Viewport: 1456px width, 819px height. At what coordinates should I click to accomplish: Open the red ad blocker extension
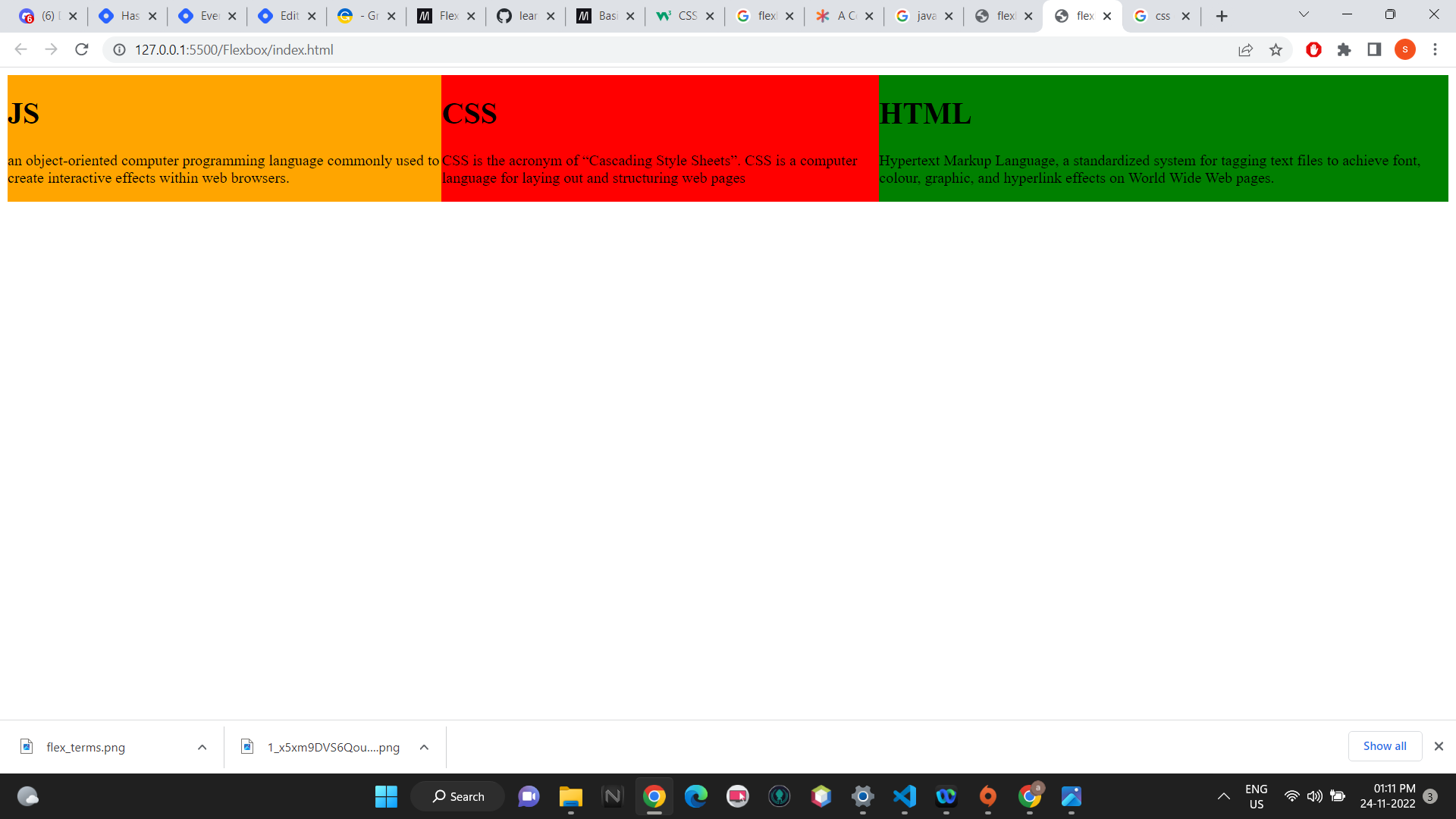pos(1313,50)
